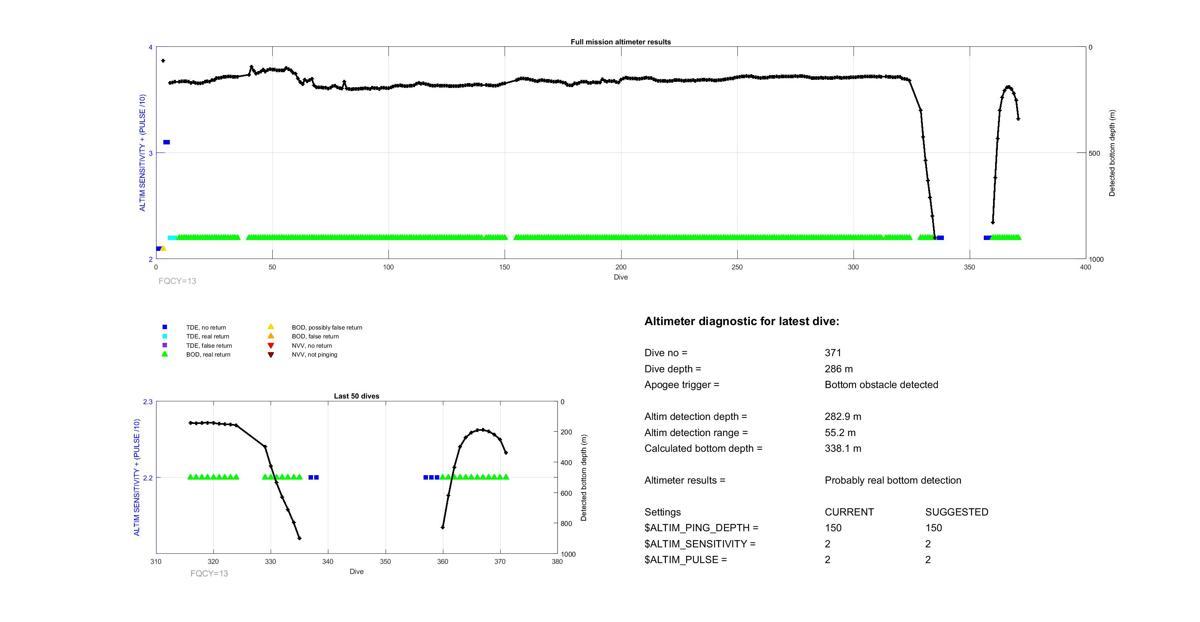This screenshot has width=1200, height=622.
Task: Click the 'Bottom obstacle detected' value
Action: click(x=881, y=385)
